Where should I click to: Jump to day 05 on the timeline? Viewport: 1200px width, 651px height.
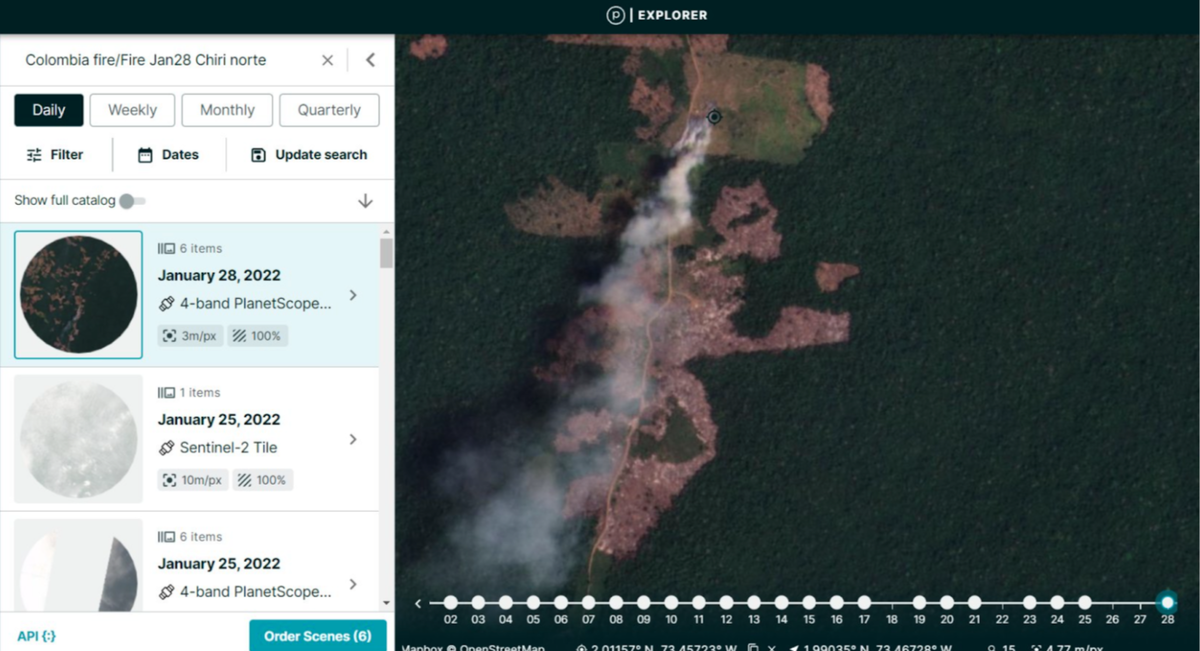point(533,603)
